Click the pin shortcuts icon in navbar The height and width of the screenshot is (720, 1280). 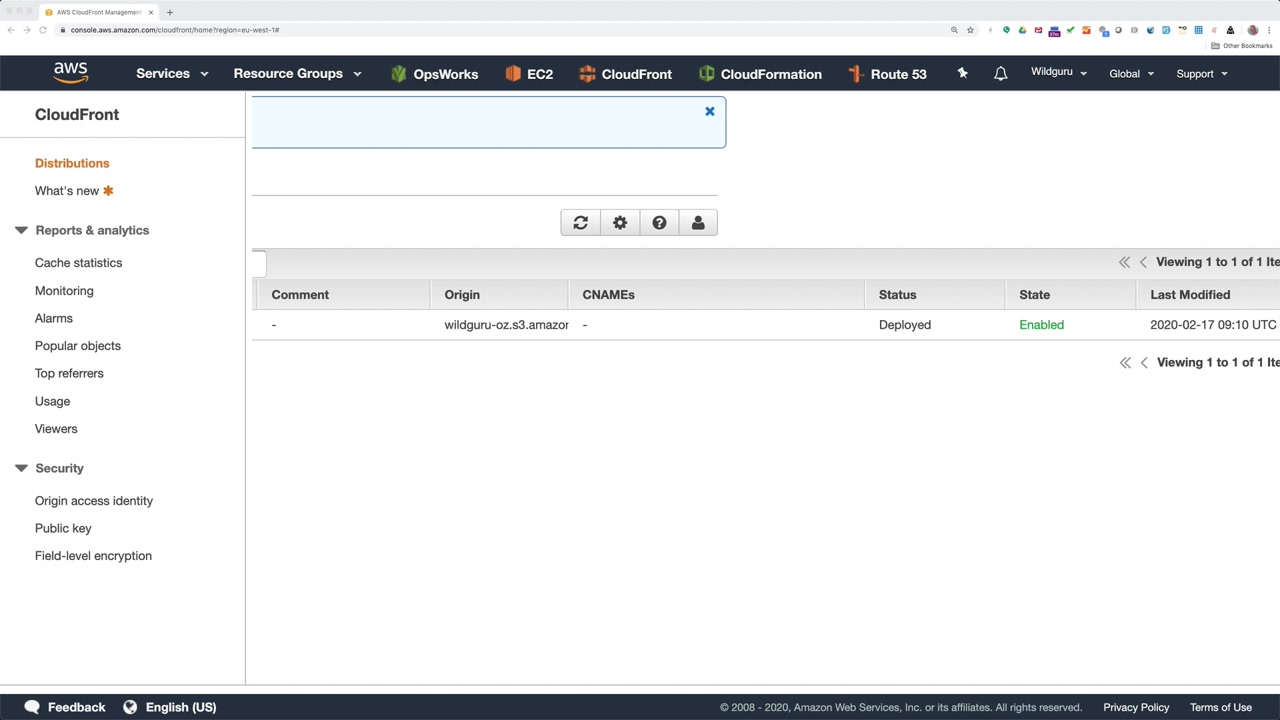pos(962,73)
